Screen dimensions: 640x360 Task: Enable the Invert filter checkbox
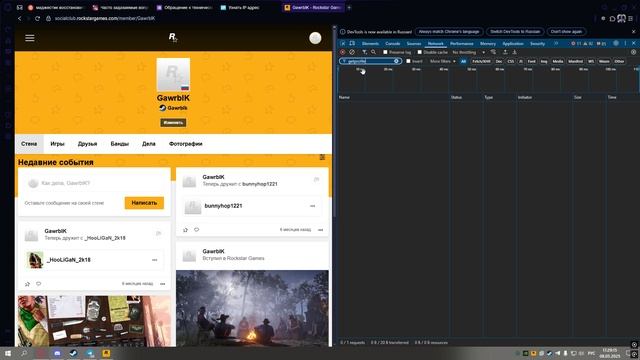(408, 61)
